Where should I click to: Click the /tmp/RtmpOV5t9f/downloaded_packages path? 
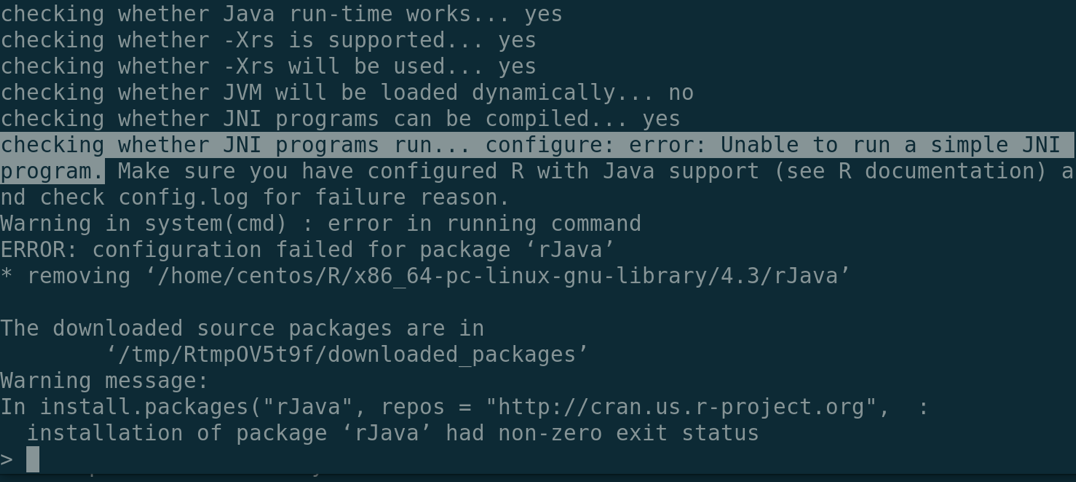coord(347,354)
